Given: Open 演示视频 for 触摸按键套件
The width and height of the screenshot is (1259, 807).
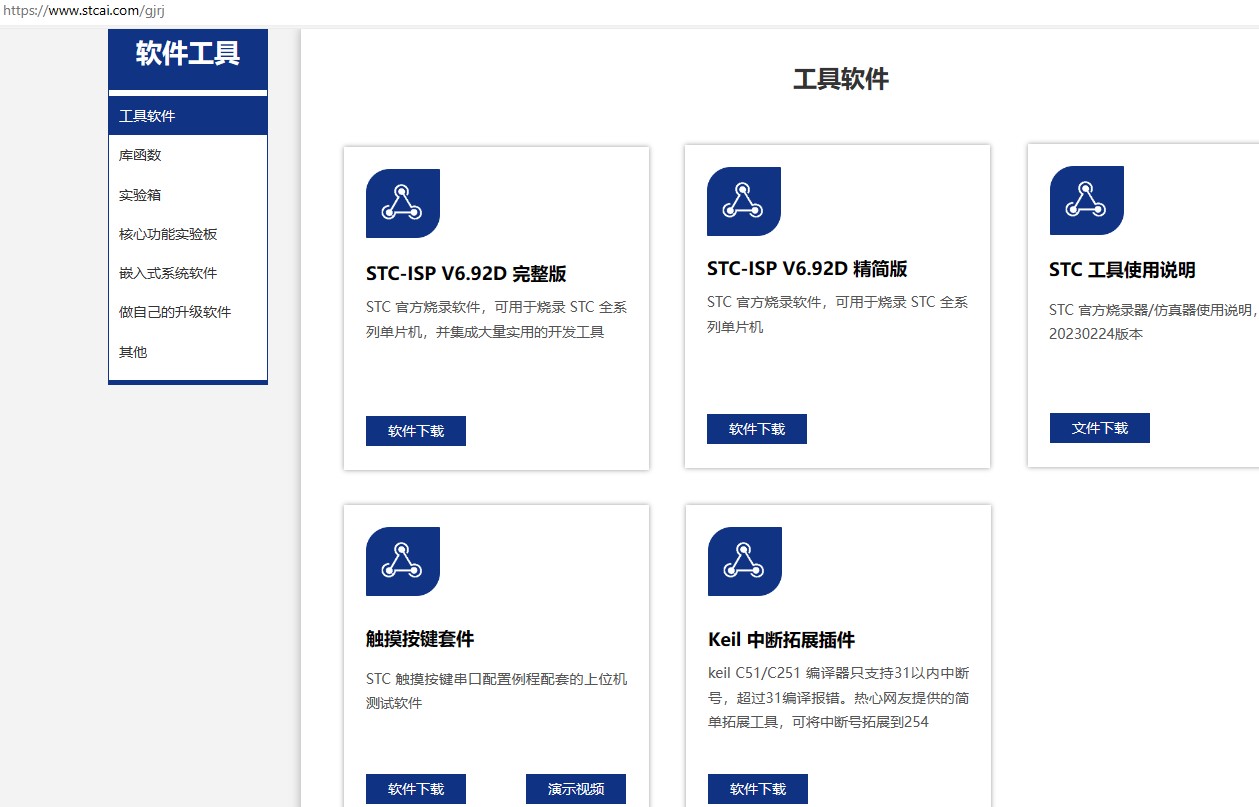Looking at the screenshot, I should coord(576,789).
